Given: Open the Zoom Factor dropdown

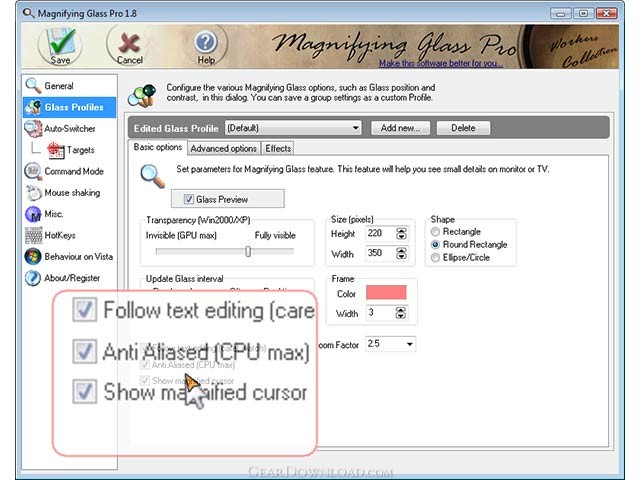Looking at the screenshot, I should point(391,344).
